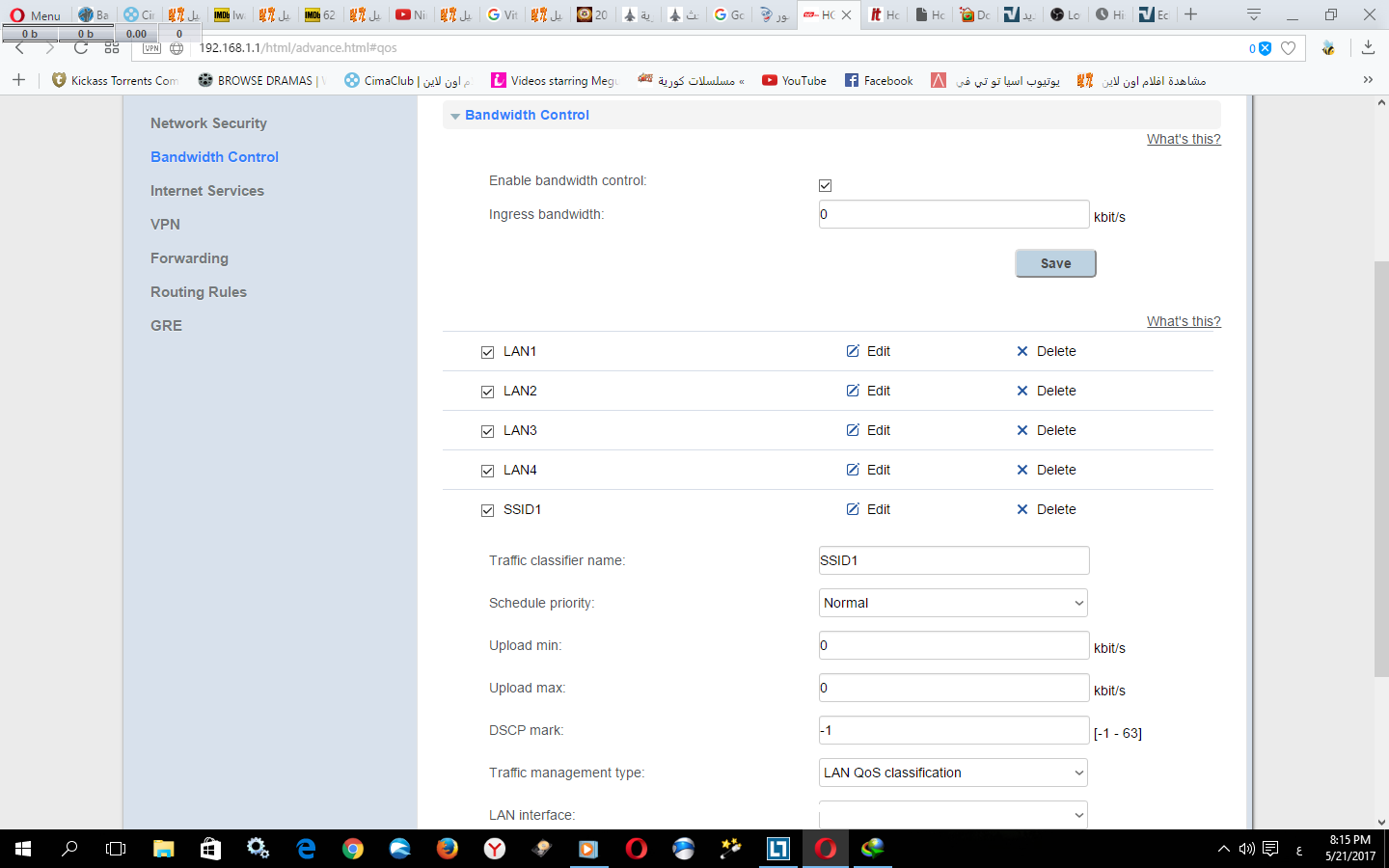
Task: Open the BROWSE DRAMAS bookmark
Action: pos(261,80)
